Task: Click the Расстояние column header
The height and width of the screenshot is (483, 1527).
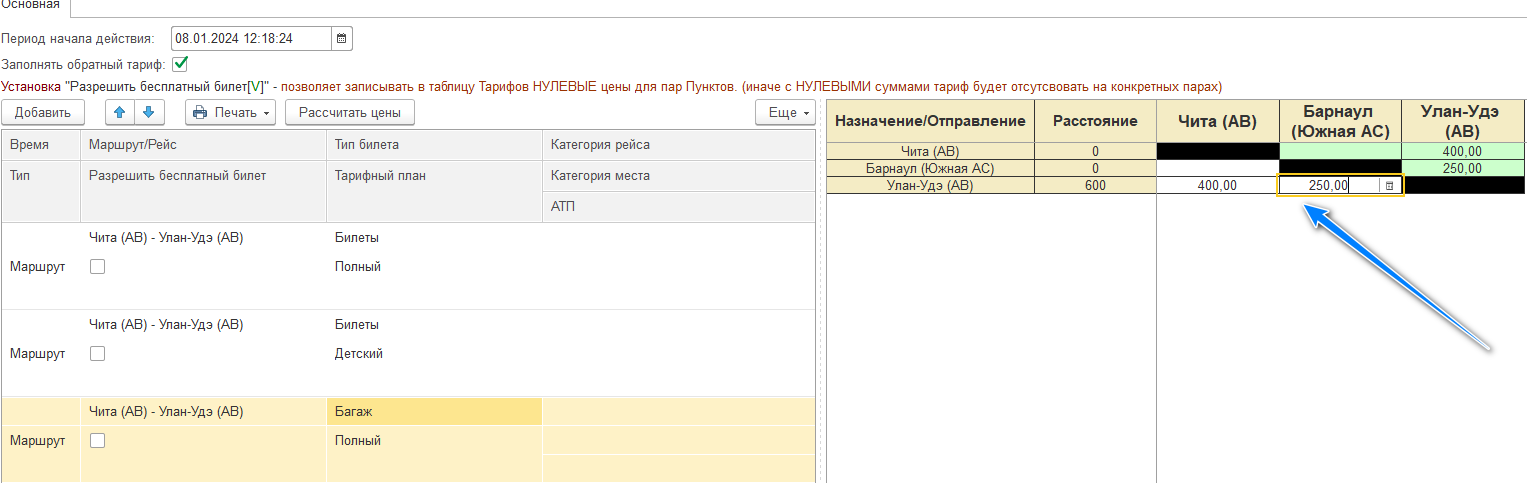Action: [x=1095, y=121]
